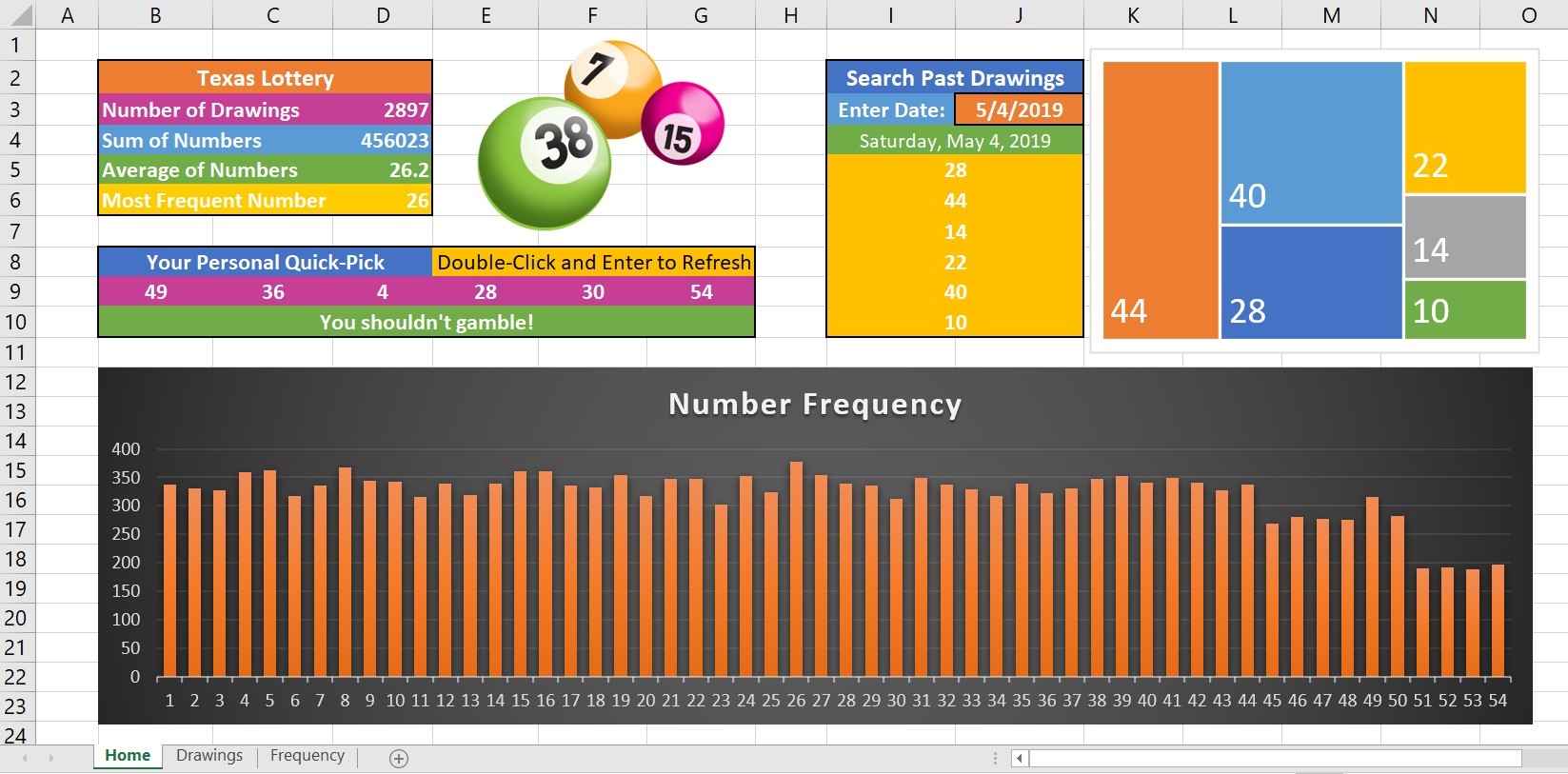Click the Most Frequent Number label

(214, 200)
